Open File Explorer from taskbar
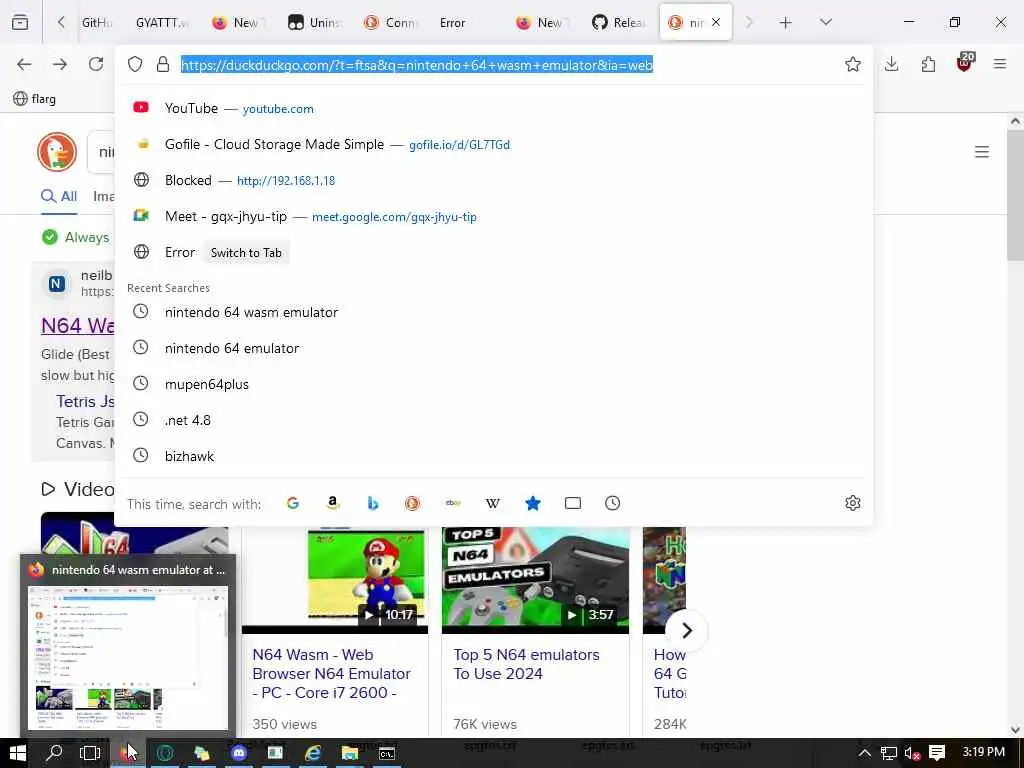The height and width of the screenshot is (768, 1024). point(350,754)
